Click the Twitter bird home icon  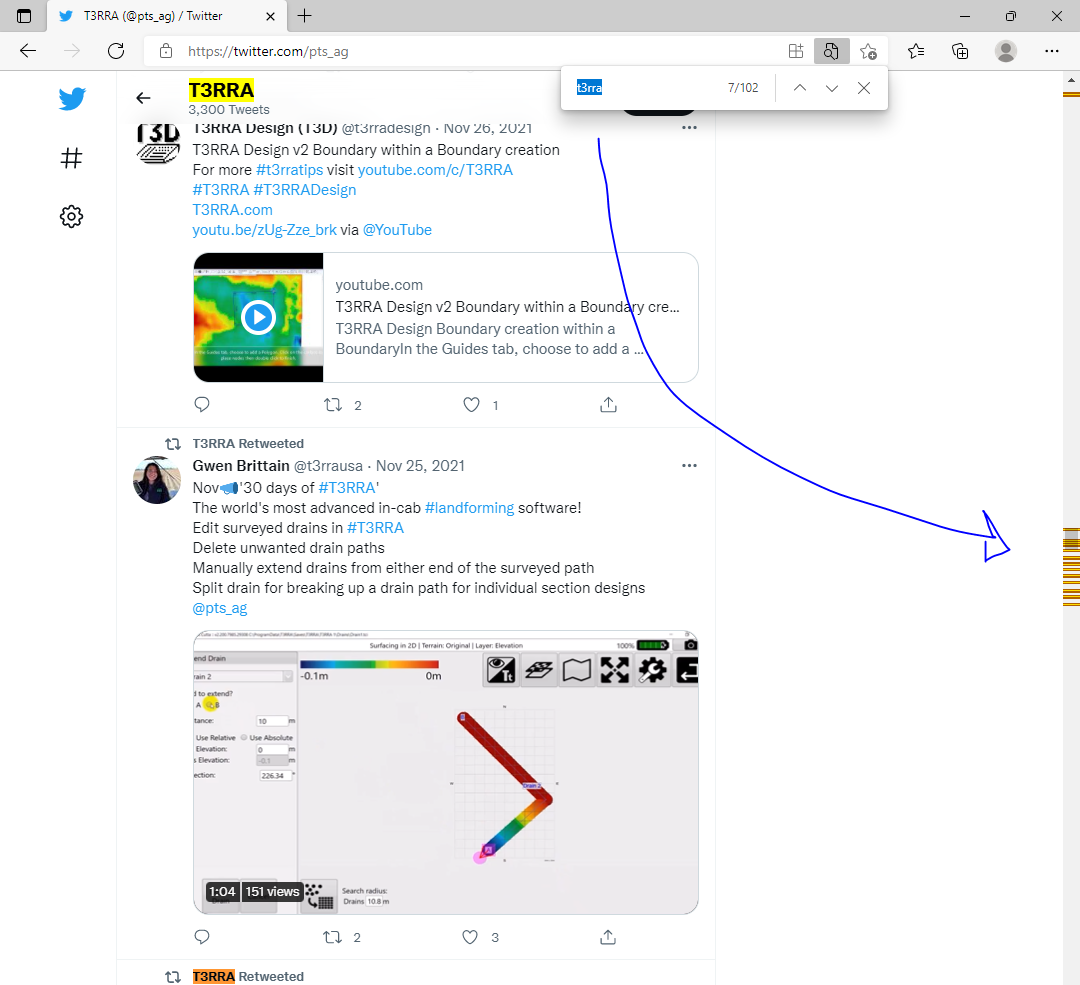(x=71, y=99)
